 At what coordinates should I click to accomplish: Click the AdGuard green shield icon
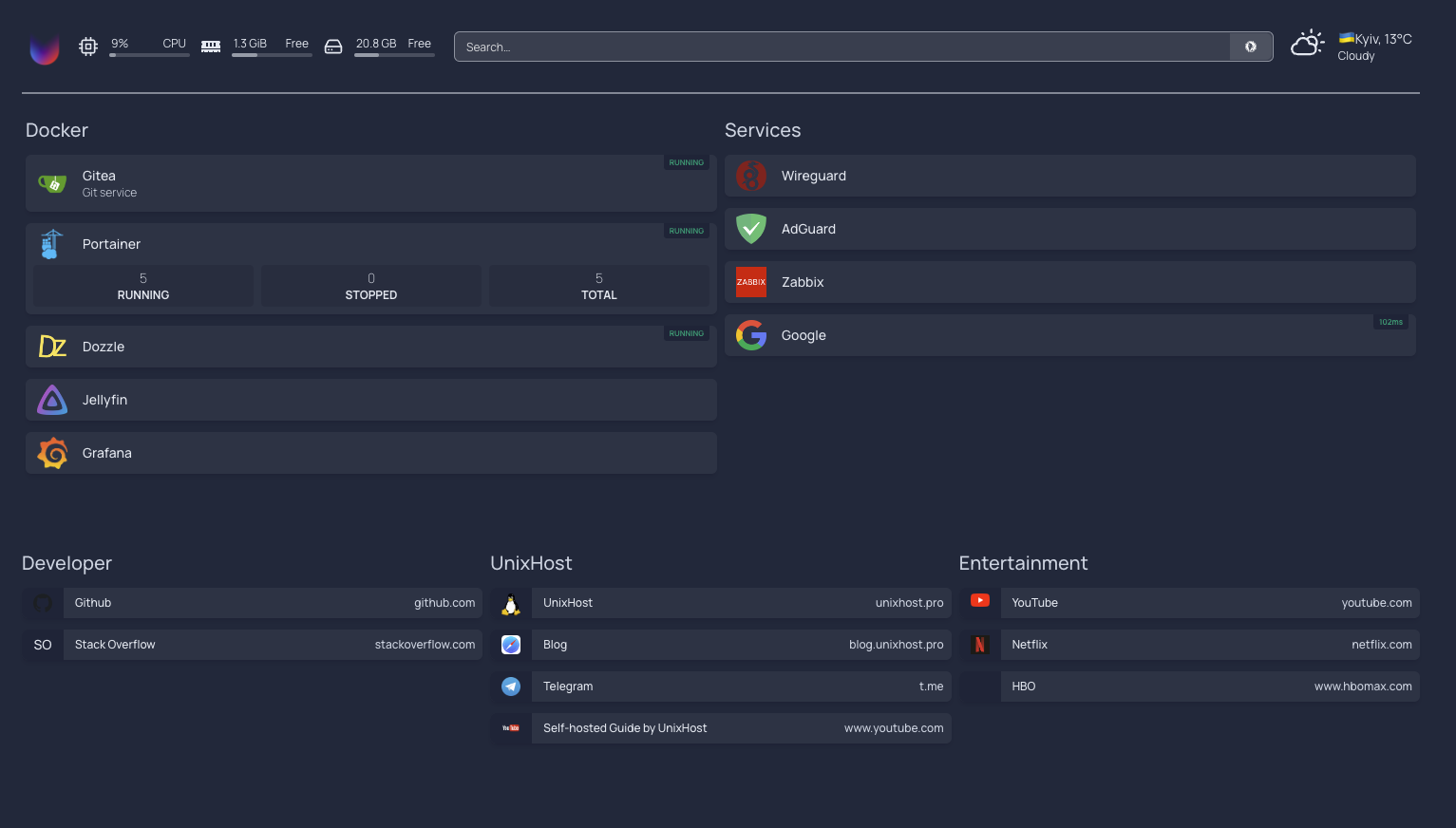pyautogui.click(x=751, y=229)
